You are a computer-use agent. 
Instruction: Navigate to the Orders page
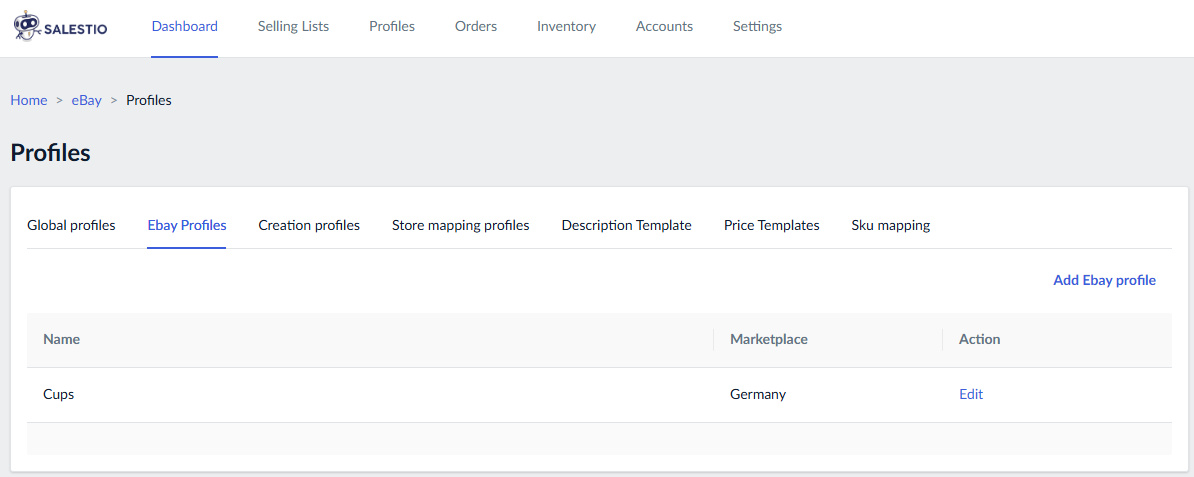(476, 27)
